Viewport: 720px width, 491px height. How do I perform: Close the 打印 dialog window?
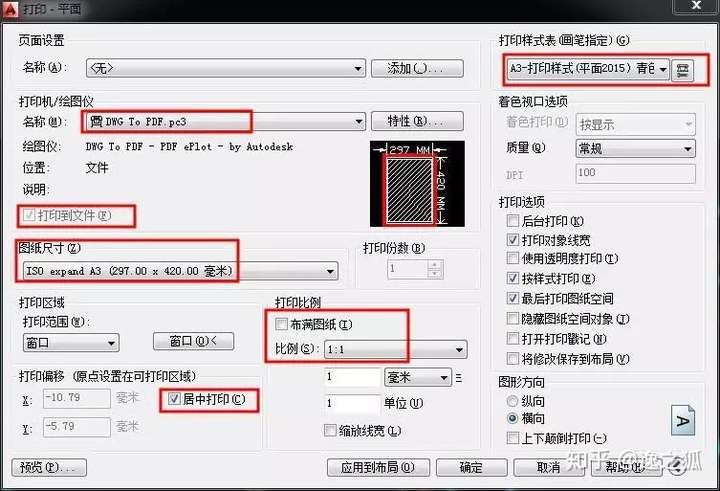[696, 6]
